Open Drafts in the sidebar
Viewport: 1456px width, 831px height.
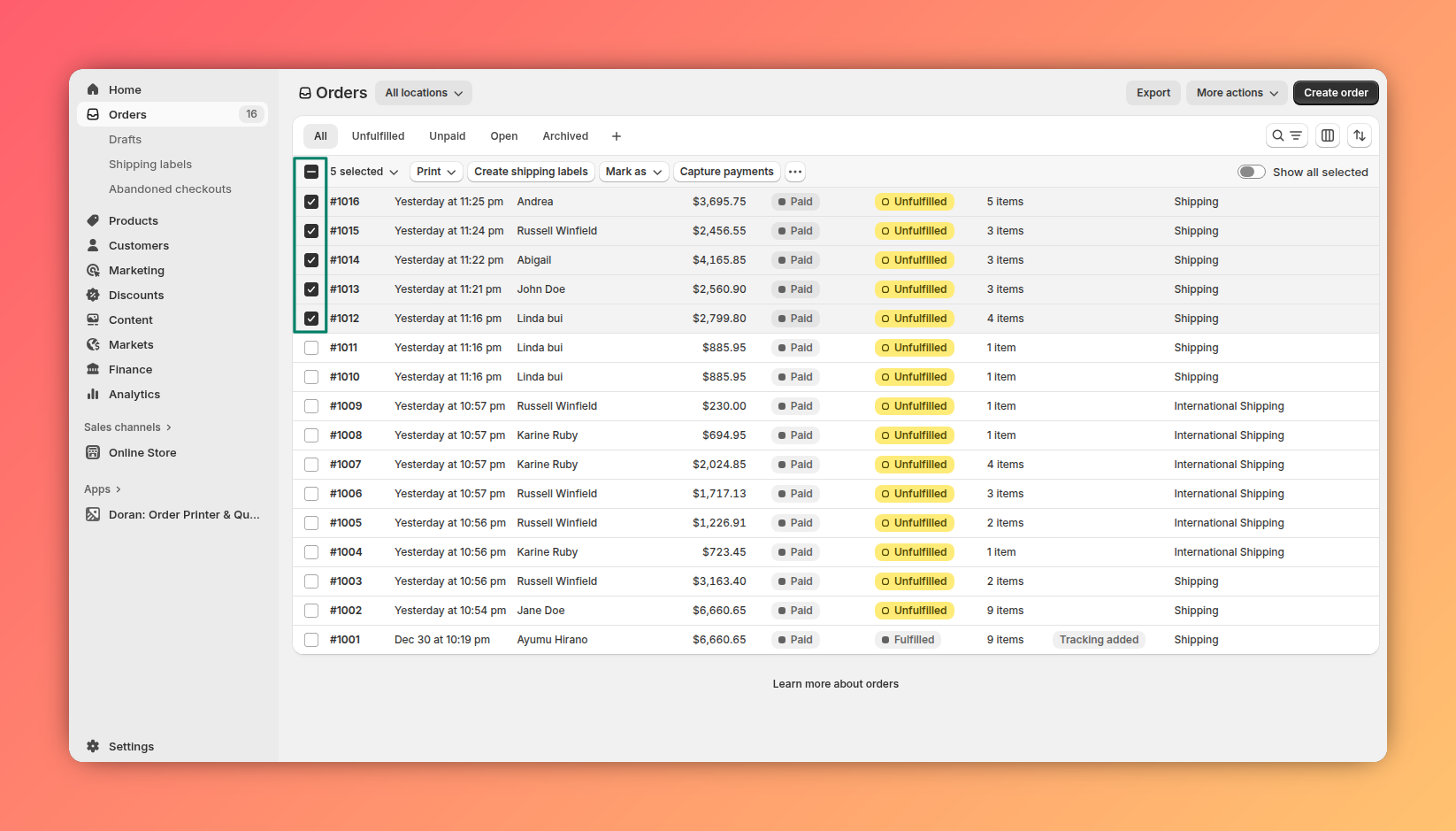pos(125,139)
